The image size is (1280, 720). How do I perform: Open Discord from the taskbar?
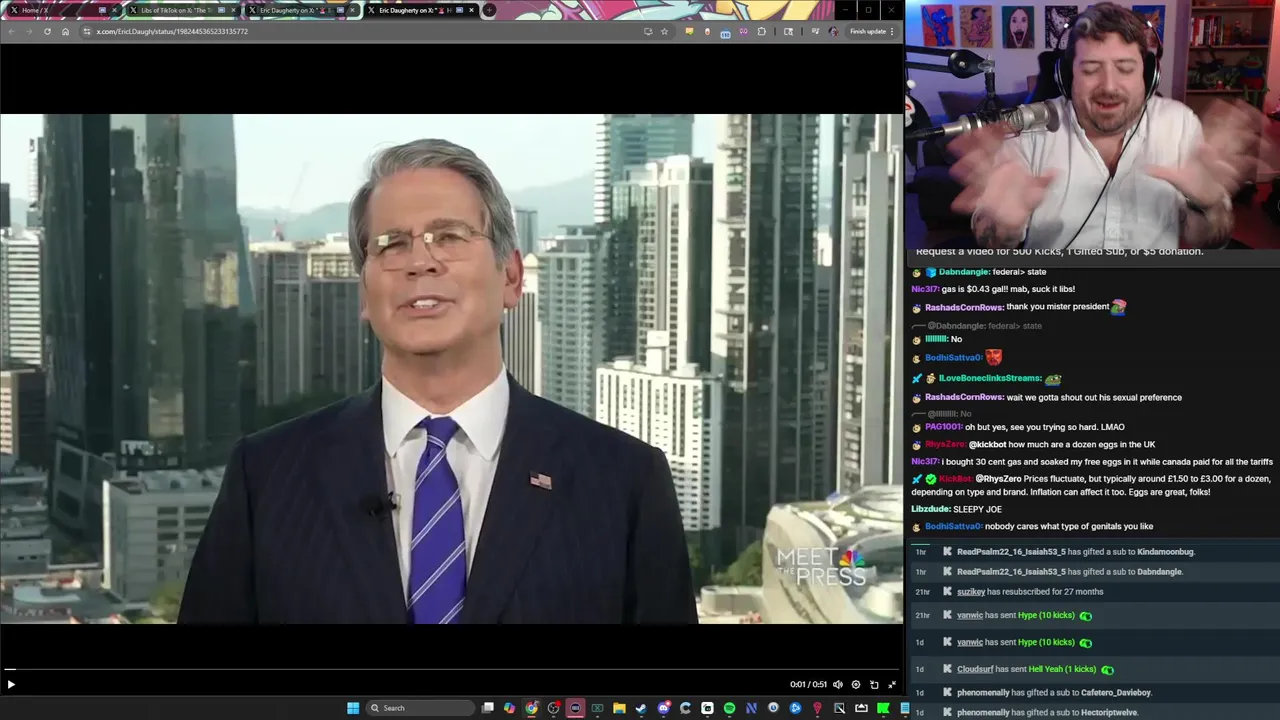point(663,708)
